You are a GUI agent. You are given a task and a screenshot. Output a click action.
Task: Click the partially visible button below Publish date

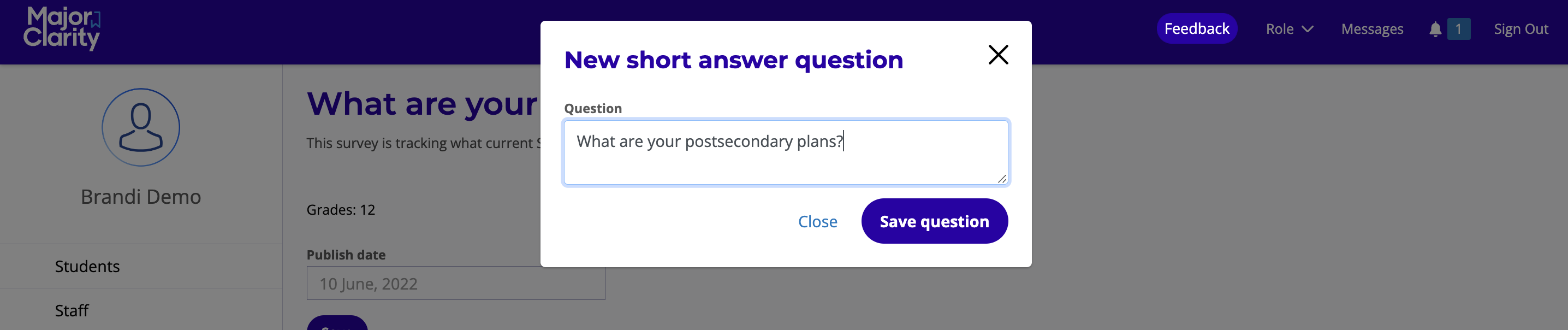point(337,323)
